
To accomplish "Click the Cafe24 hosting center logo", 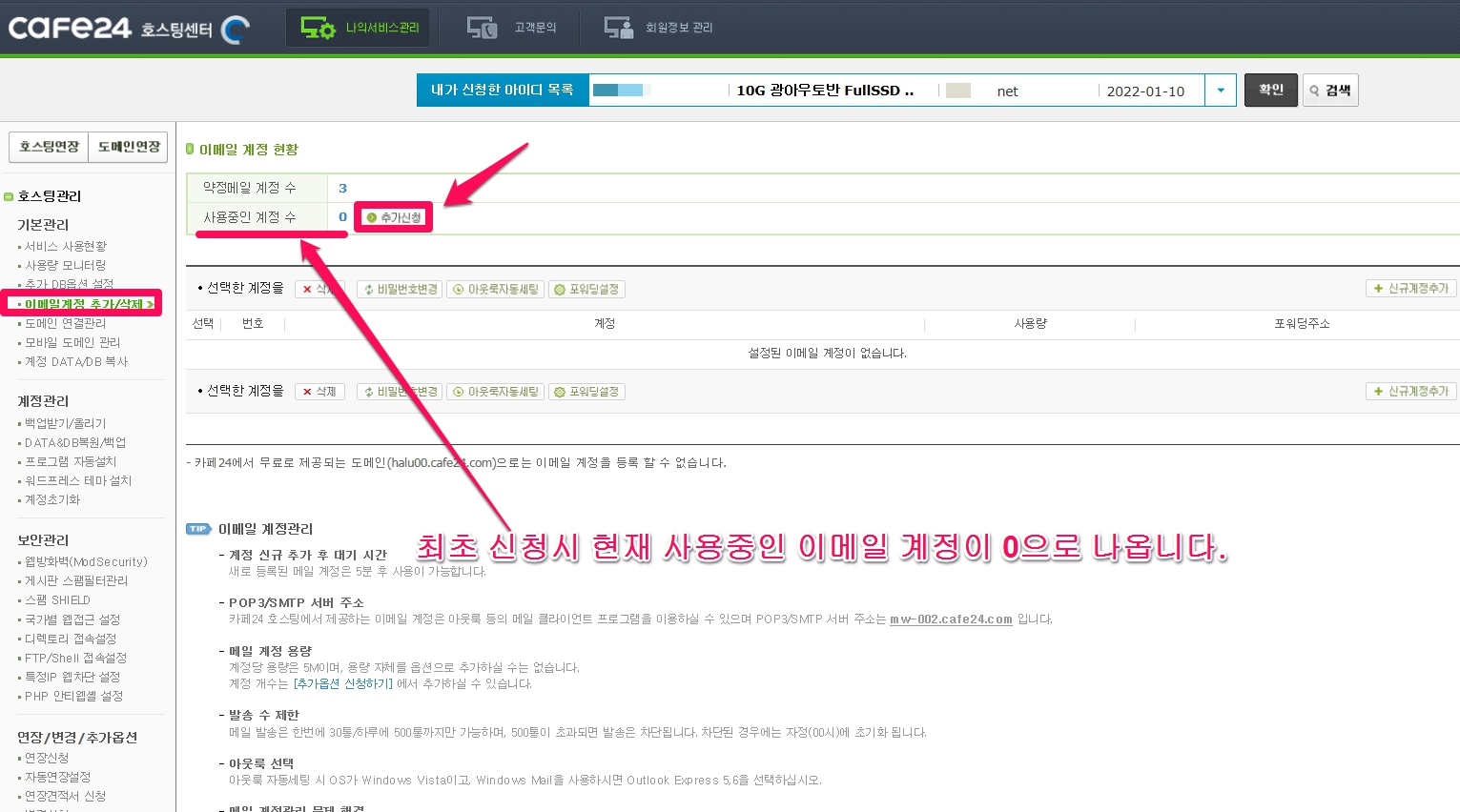I will pos(128,29).
